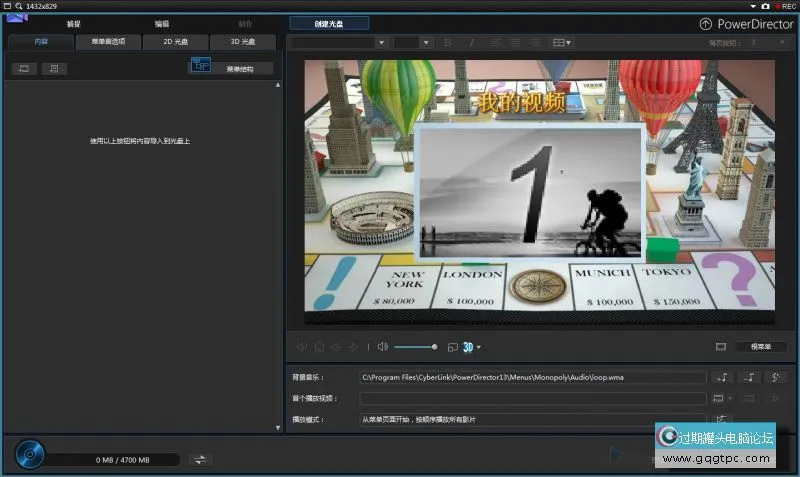800x477 pixels.
Task: Click the background music path field
Action: (x=534, y=377)
